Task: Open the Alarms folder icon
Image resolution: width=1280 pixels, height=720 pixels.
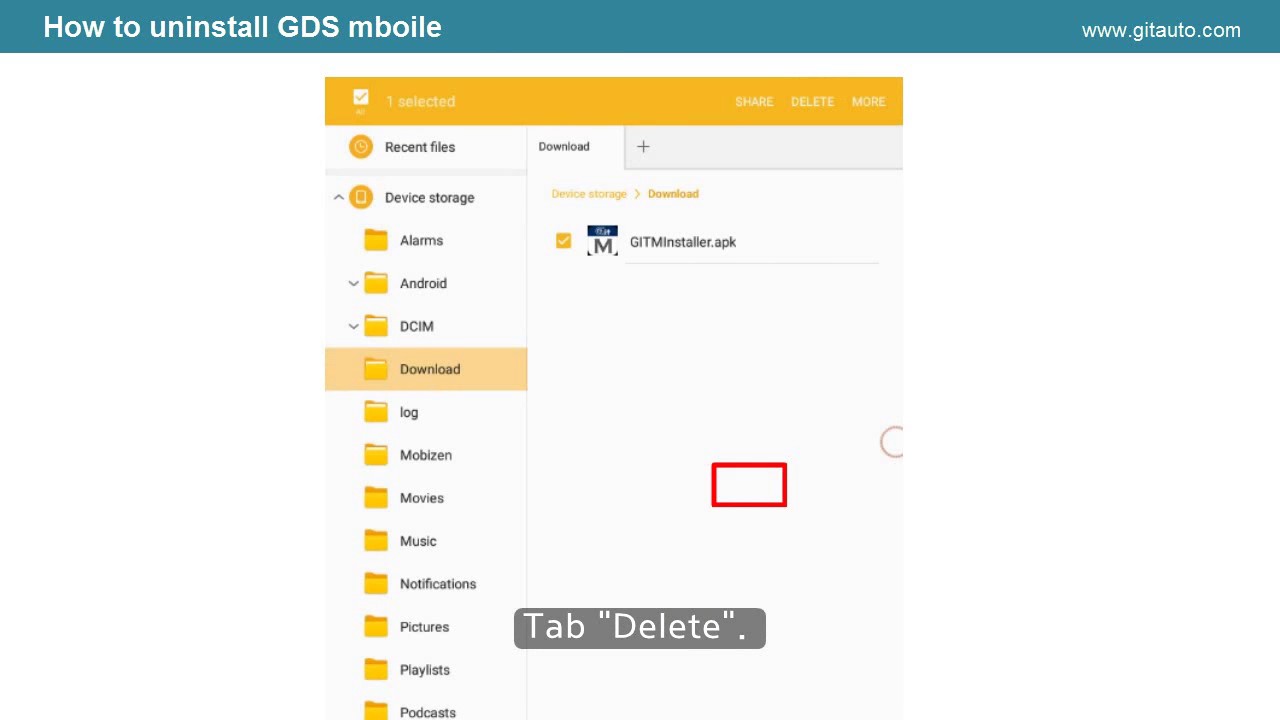Action: [x=376, y=240]
